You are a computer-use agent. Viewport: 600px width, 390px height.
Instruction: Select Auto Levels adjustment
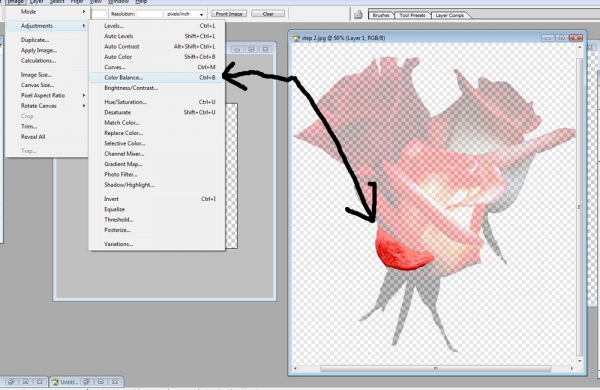point(157,36)
